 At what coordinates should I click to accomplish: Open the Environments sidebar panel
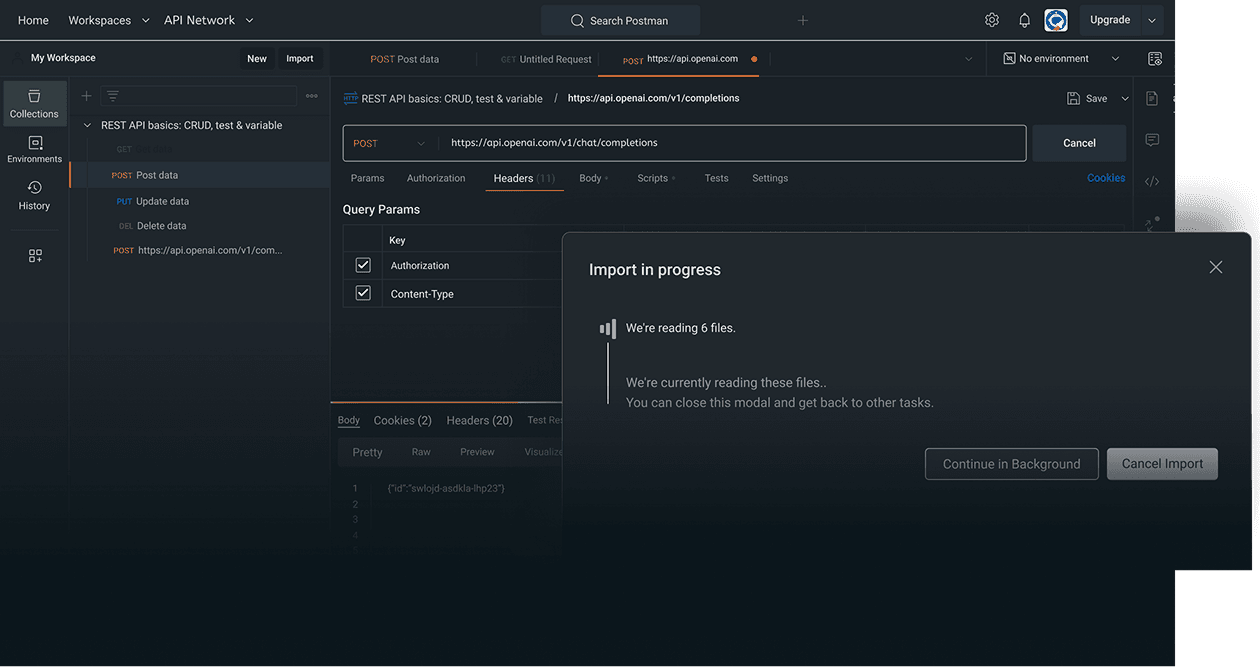click(x=34, y=149)
